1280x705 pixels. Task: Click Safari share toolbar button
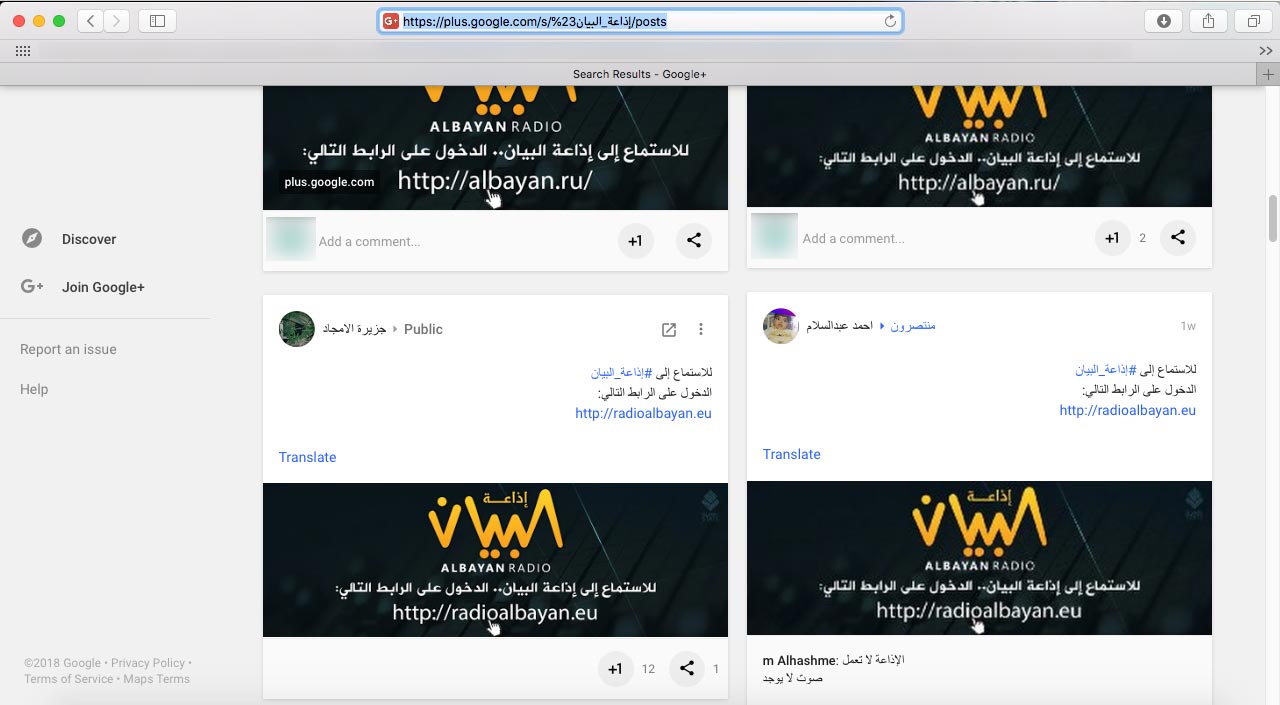pos(1209,21)
